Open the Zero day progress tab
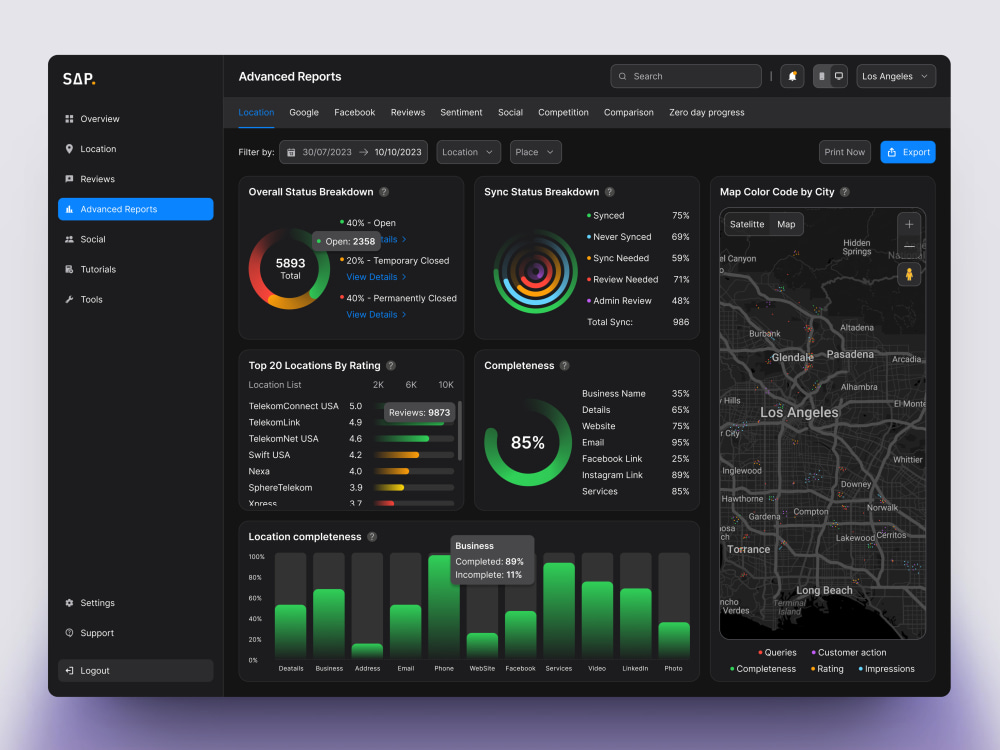 pos(707,112)
